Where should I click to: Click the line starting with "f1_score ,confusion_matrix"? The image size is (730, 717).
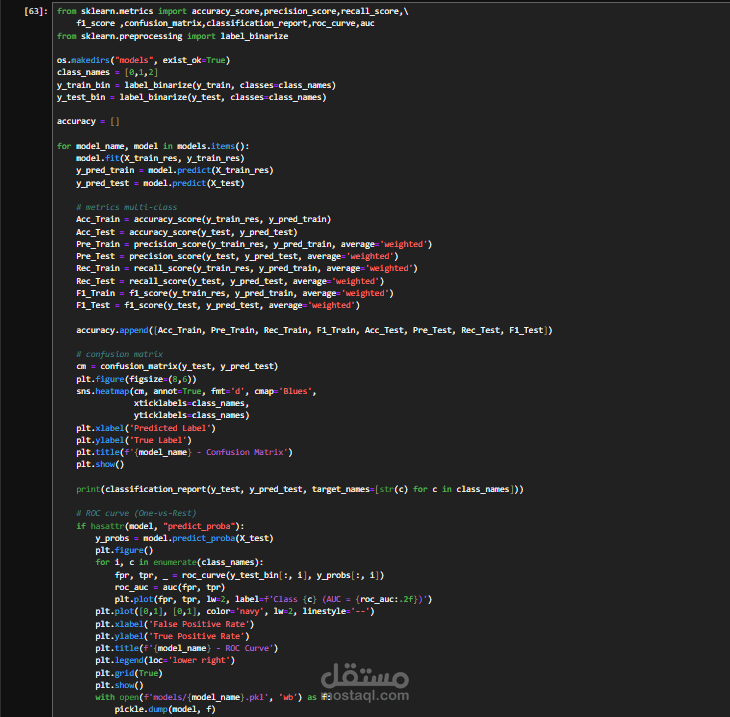(225, 23)
